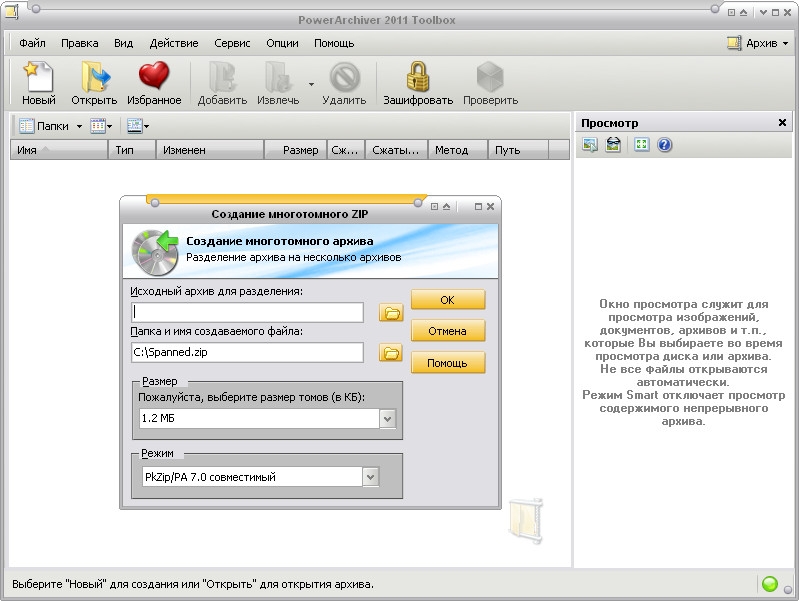This screenshot has width=799, height=601.
Task: Open Избранное favorites heart icon
Action: pyautogui.click(x=154, y=78)
